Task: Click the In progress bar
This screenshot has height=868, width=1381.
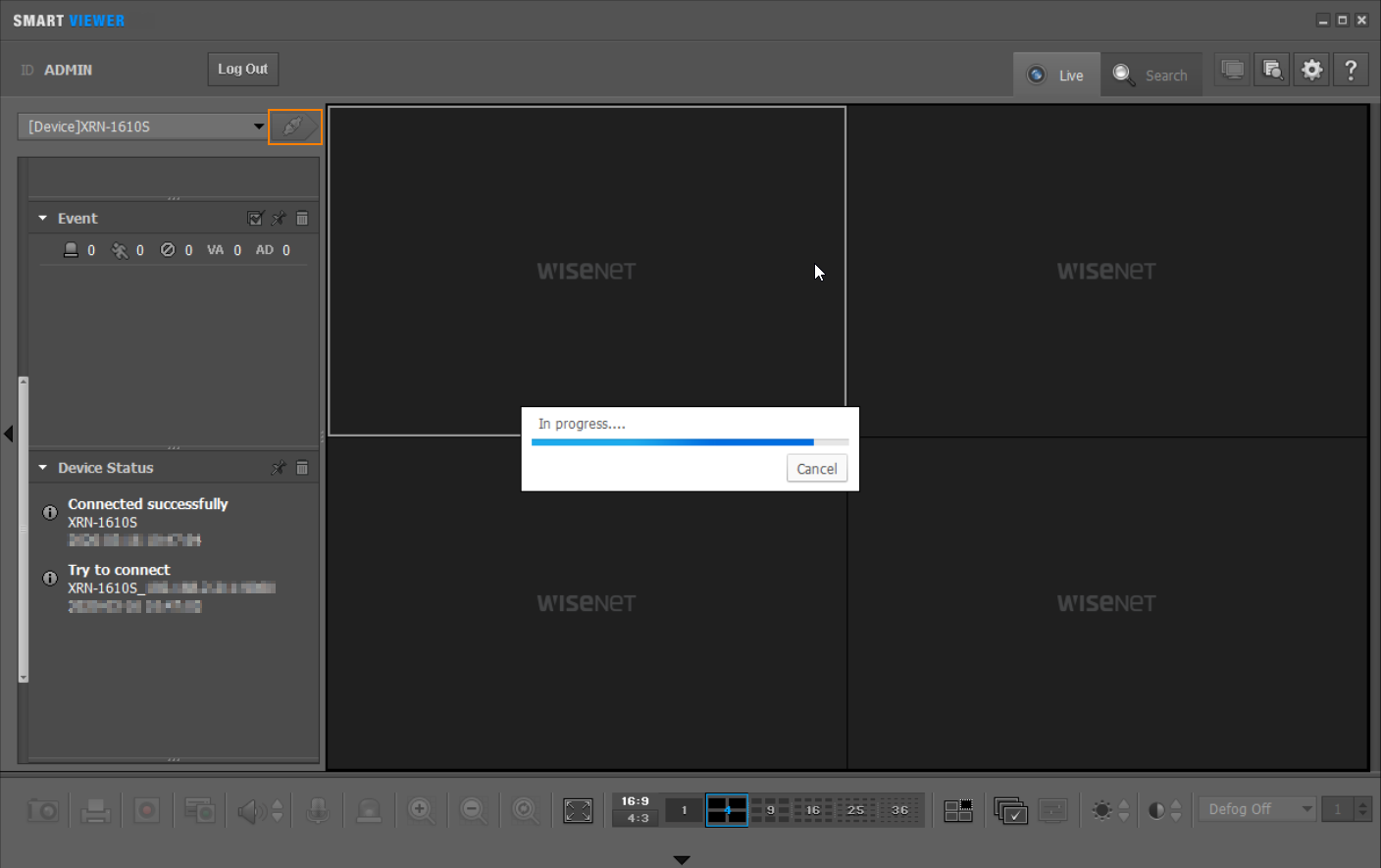Action: tap(690, 442)
